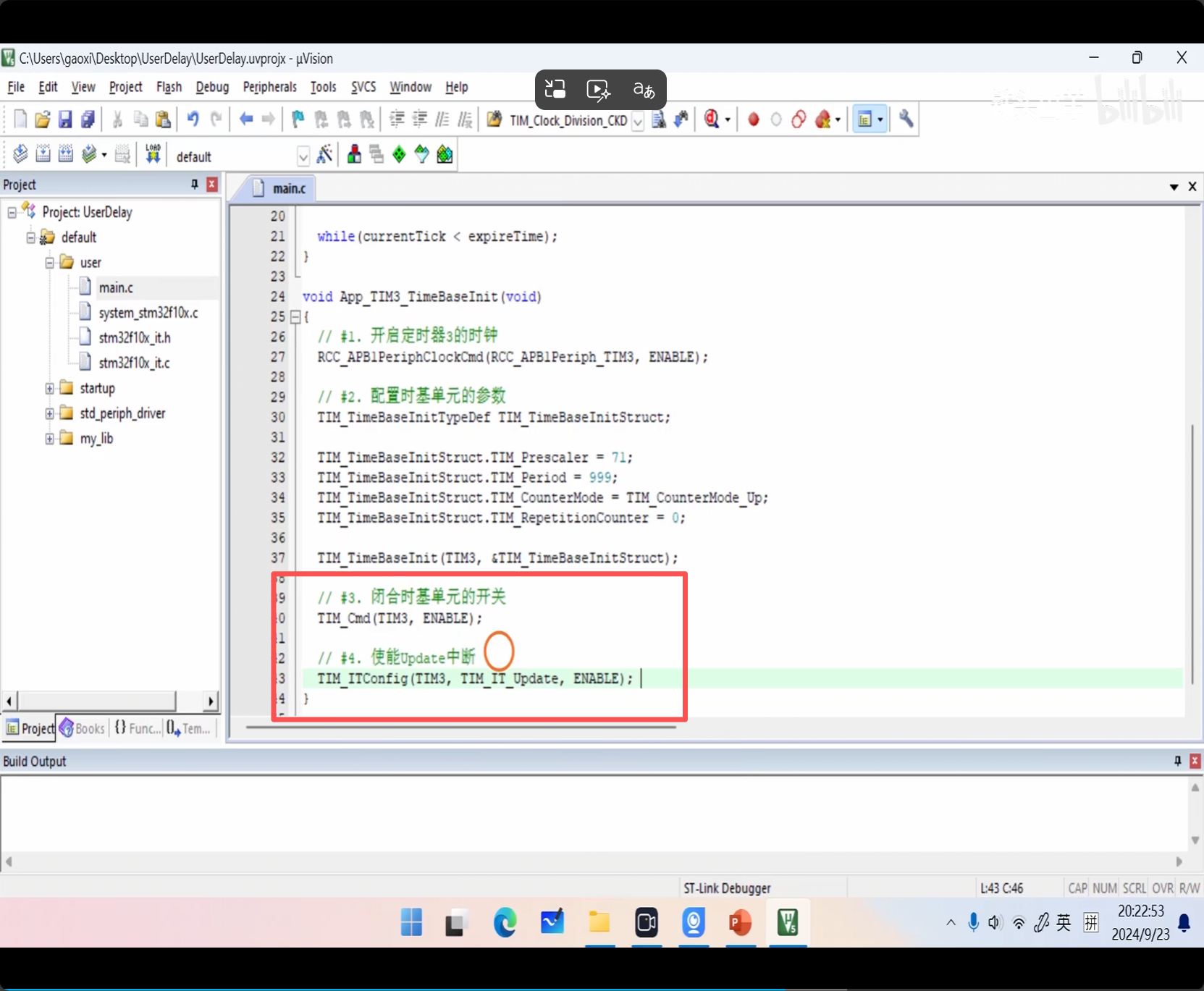The image size is (1204, 991).
Task: Switch to the Books panel tab
Action: click(83, 728)
